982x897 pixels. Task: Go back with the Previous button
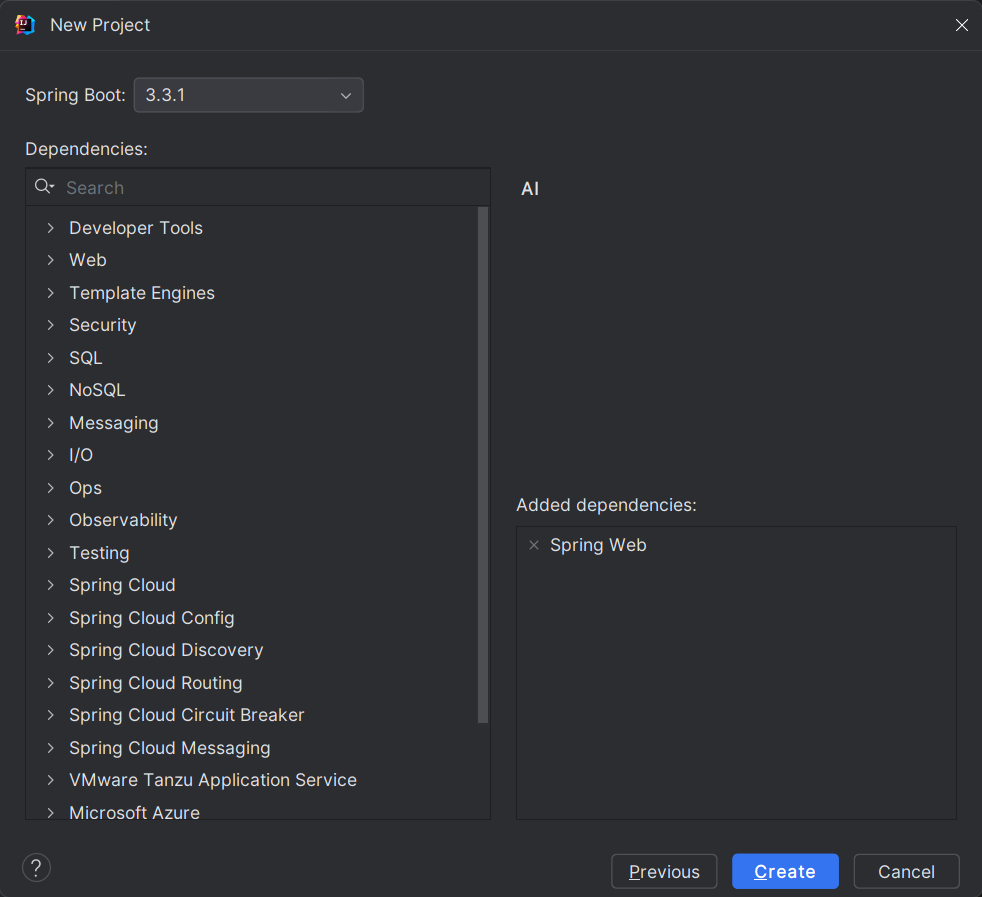click(x=664, y=872)
